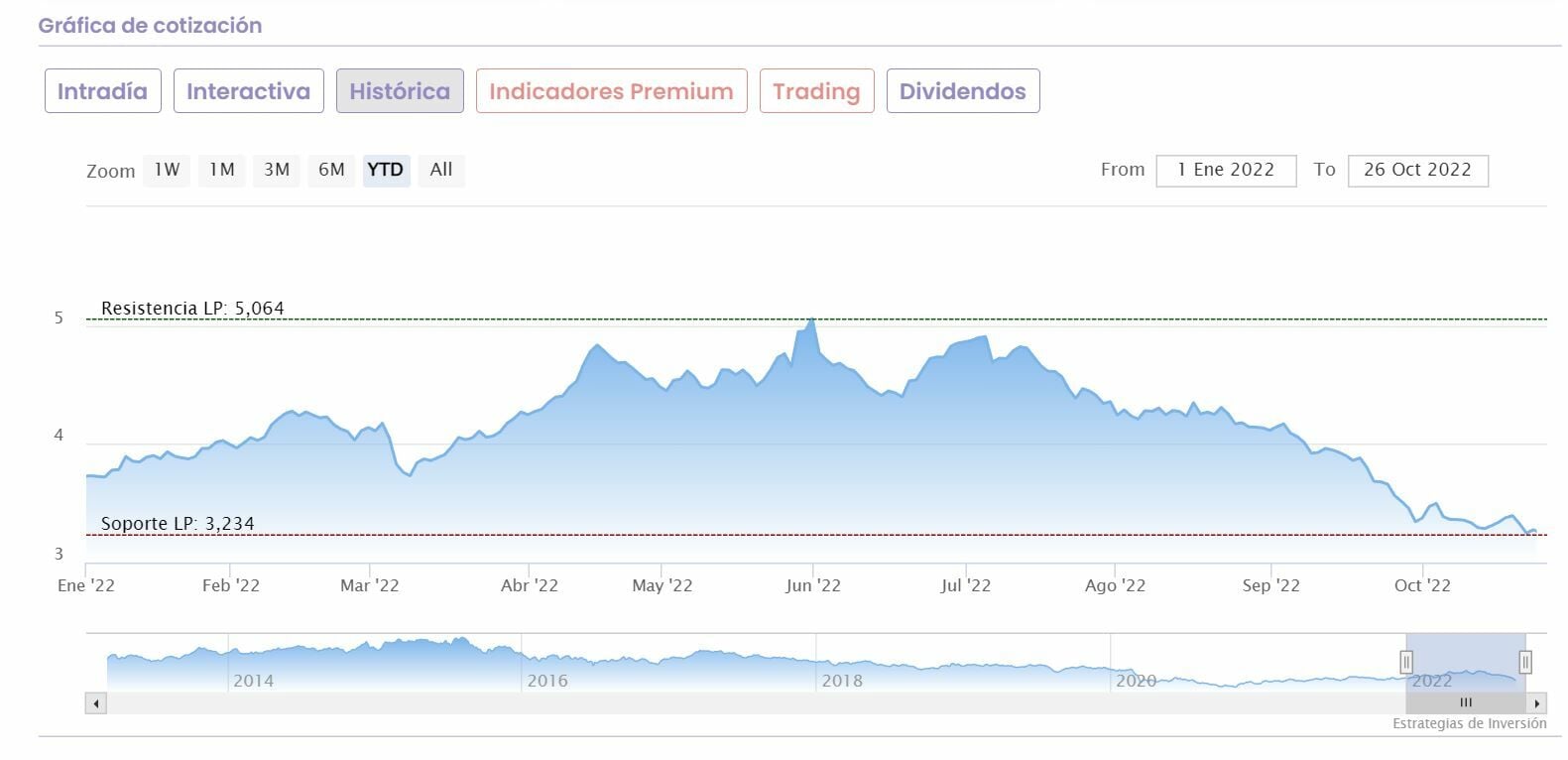Click the navigator left scroll arrow
Image resolution: width=1568 pixels, height=760 pixels.
[96, 703]
